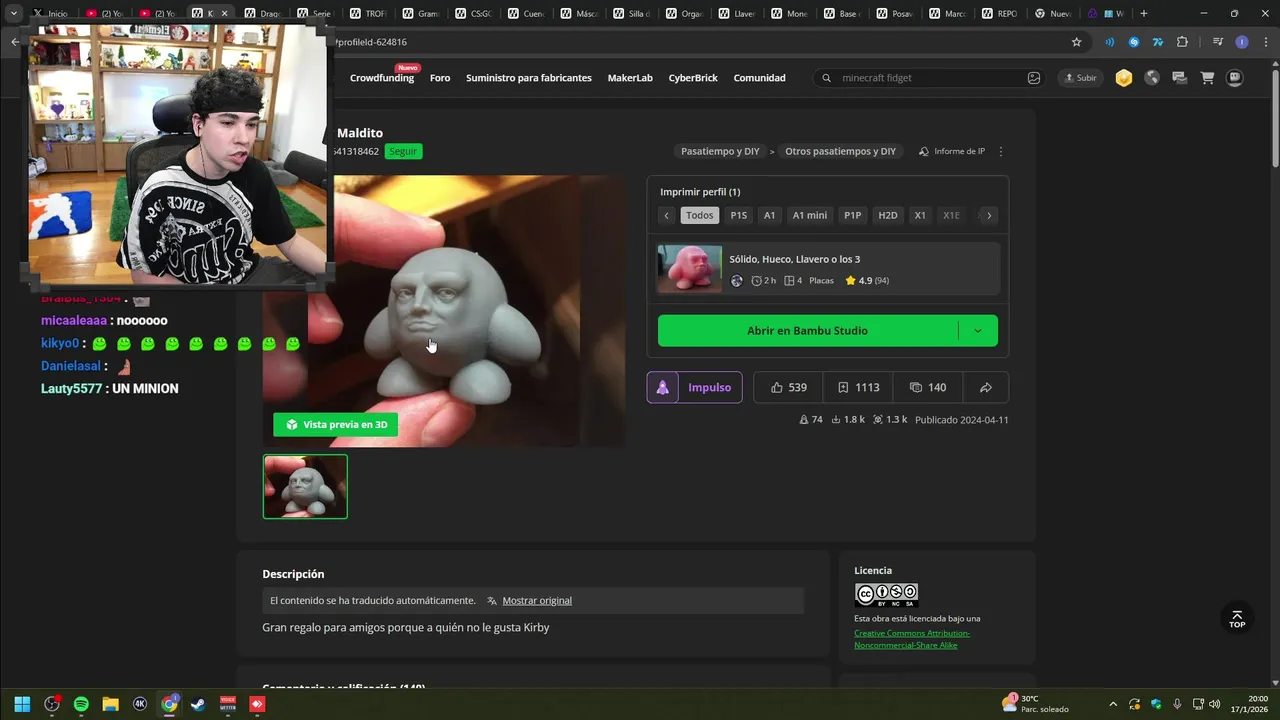Screen dimensions: 1280x720
Task: Like the model with 539 likes
Action: [789, 388]
